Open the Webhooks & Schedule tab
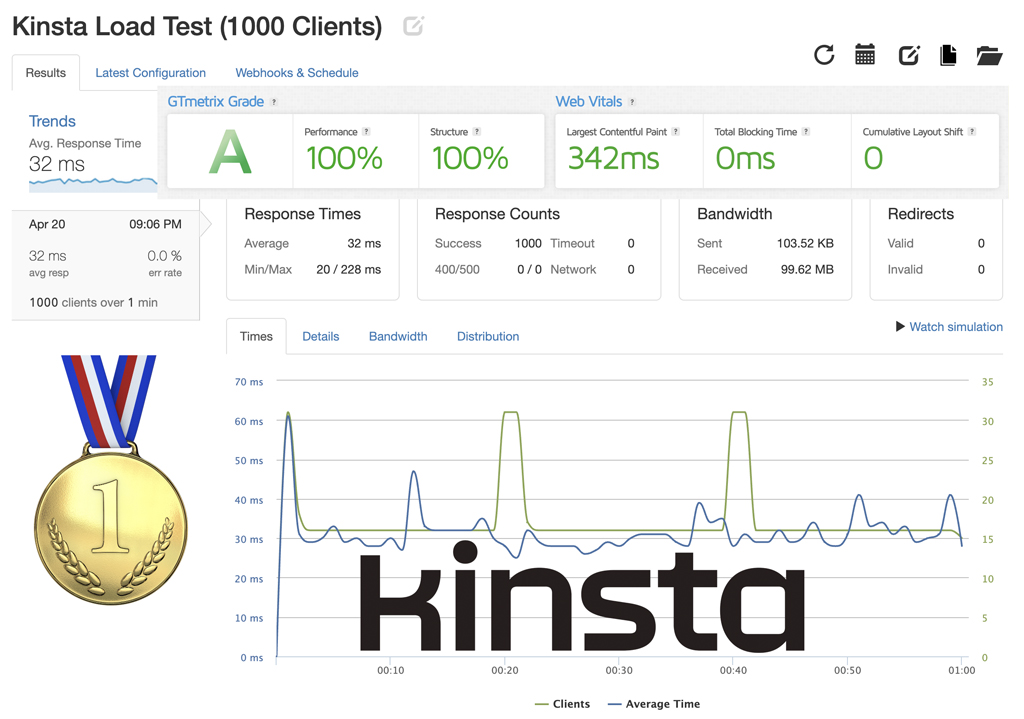 [296, 72]
